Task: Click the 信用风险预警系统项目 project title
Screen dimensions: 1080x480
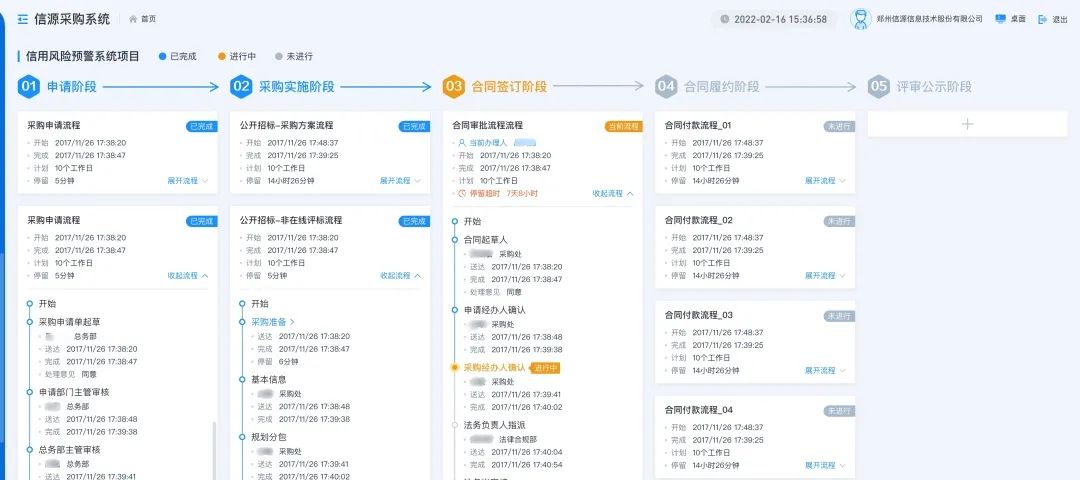Action: tap(83, 56)
